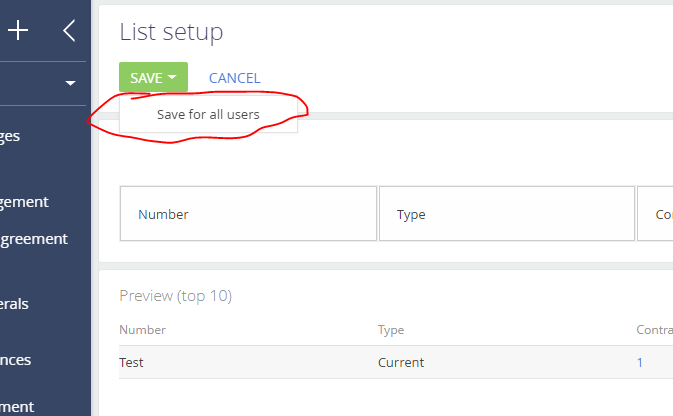
Task: Select the Type column box
Action: 507,214
